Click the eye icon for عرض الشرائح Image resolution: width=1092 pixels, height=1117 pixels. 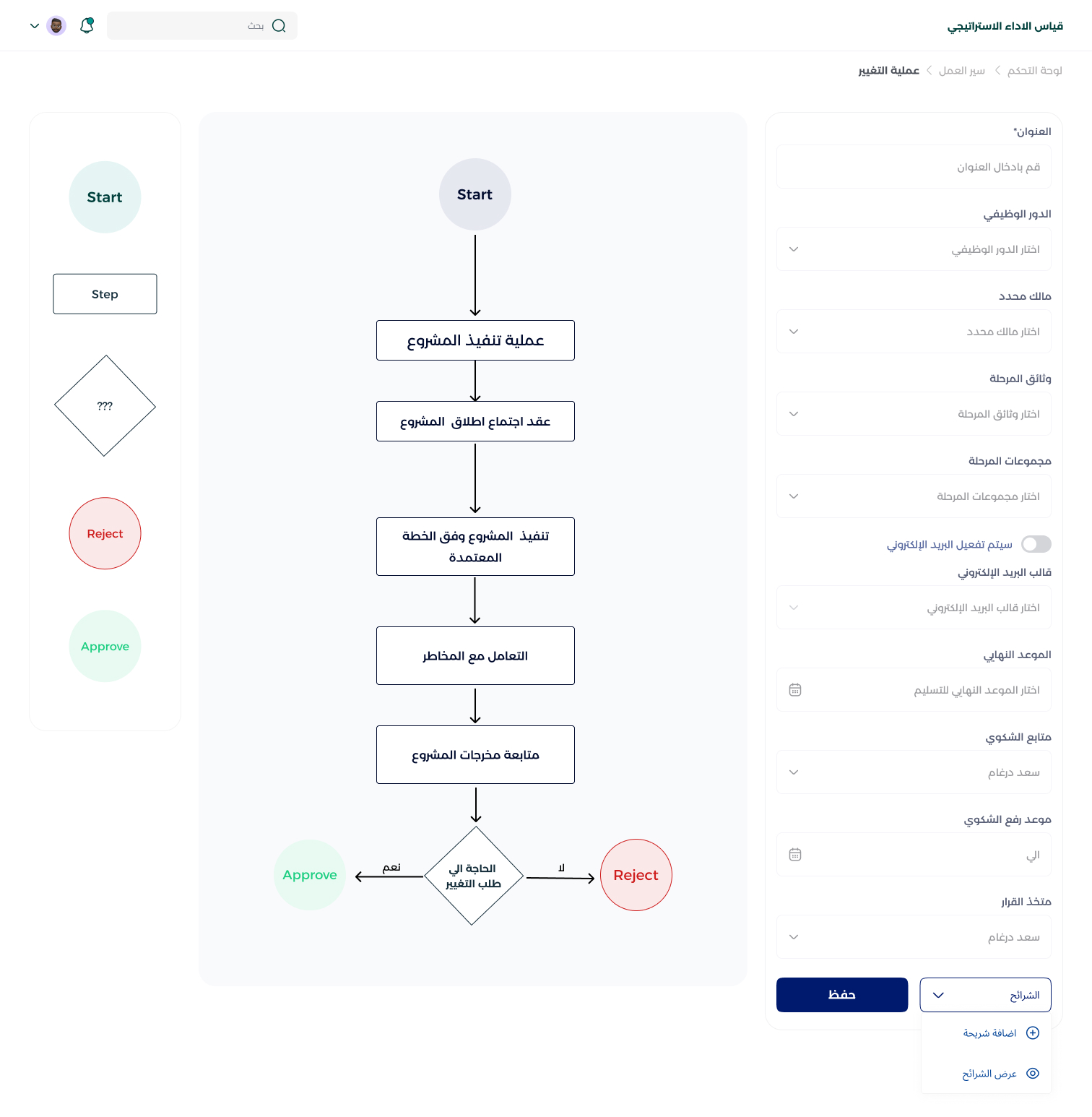tap(1033, 1074)
